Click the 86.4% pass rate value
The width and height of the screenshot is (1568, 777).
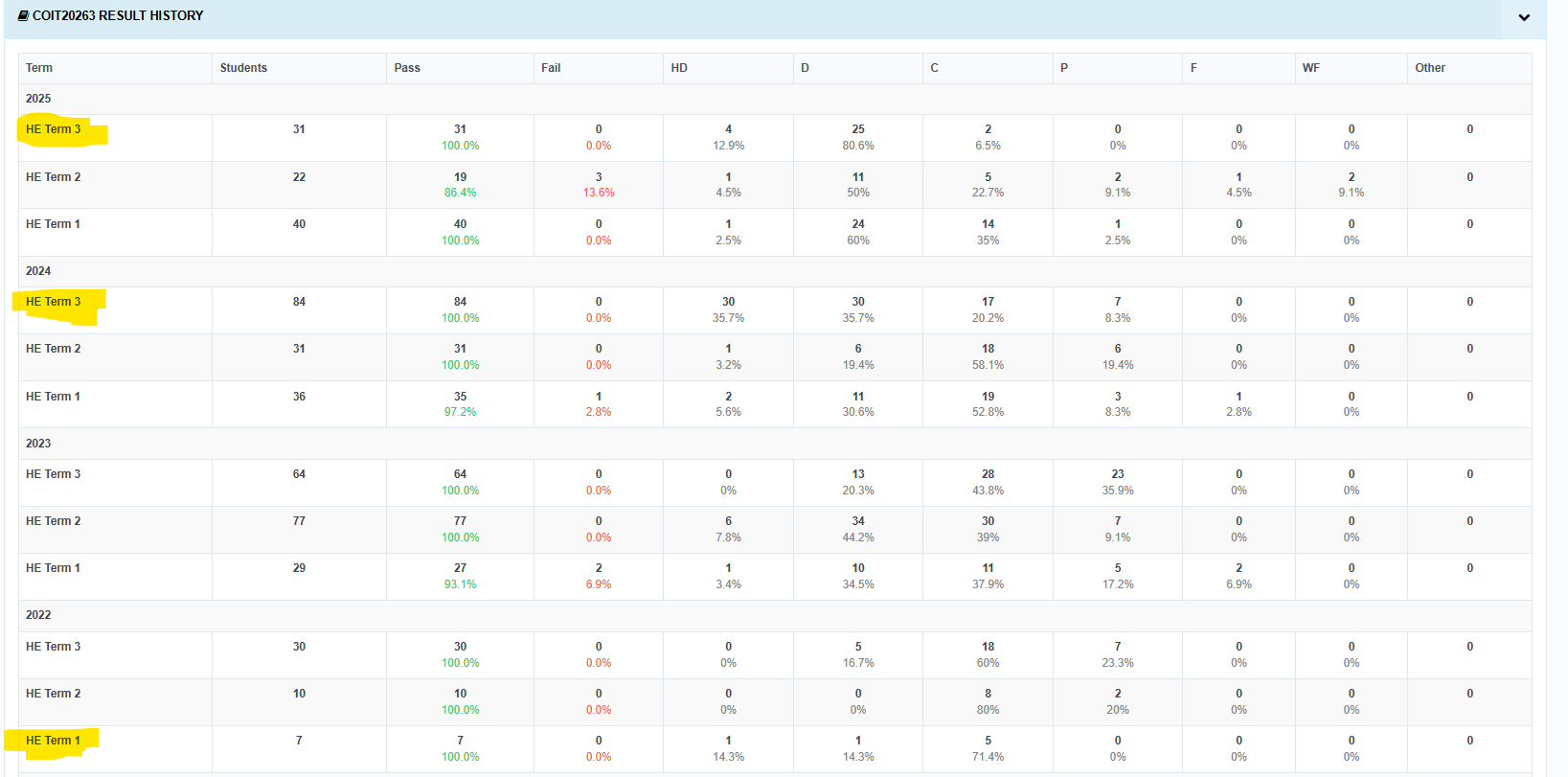(461, 193)
